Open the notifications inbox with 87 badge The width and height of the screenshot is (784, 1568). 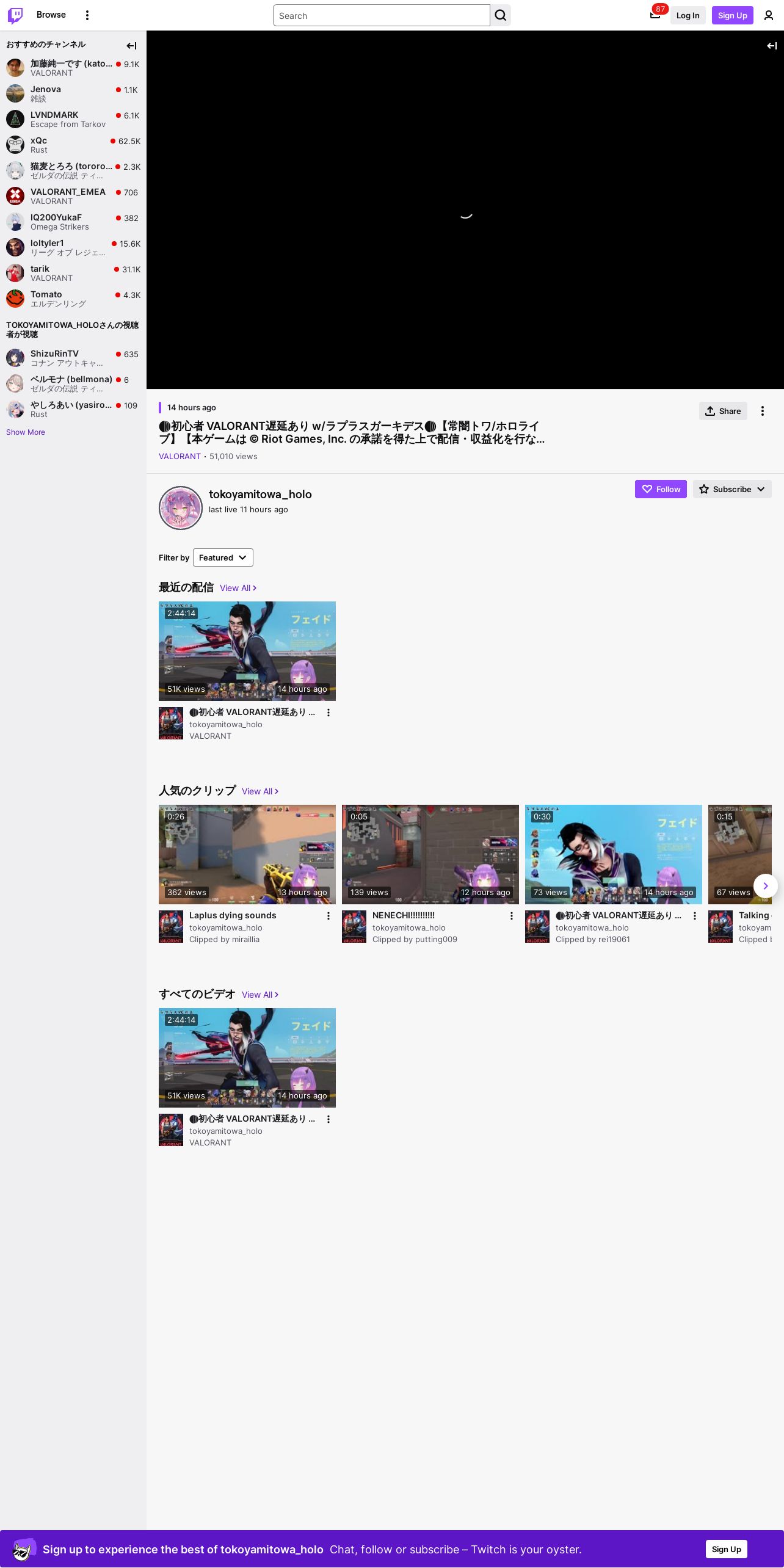click(655, 15)
